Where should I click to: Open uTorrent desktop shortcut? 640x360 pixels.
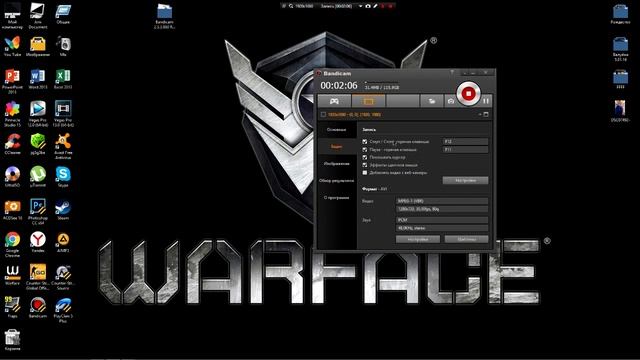click(38, 177)
